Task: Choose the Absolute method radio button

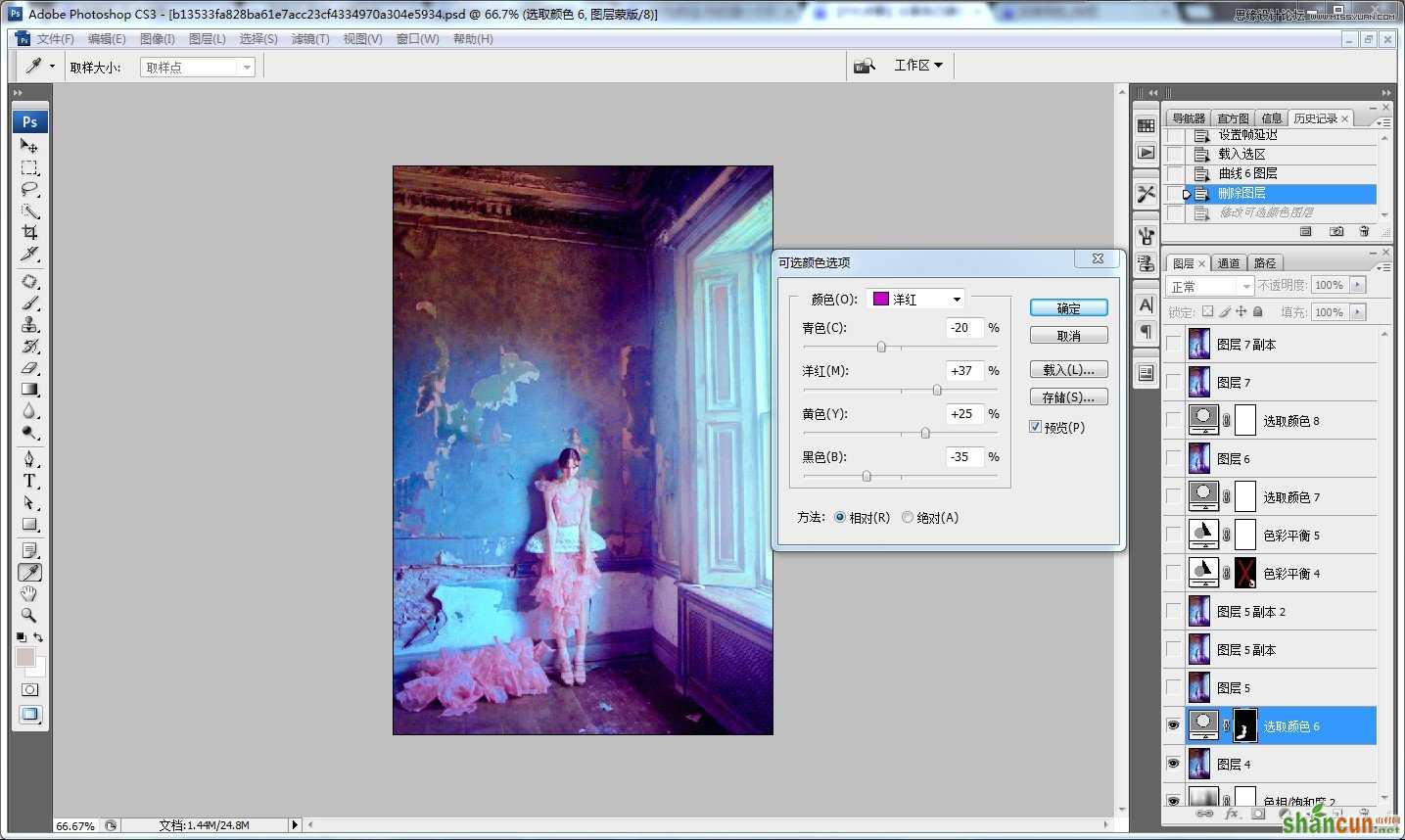Action: click(908, 517)
